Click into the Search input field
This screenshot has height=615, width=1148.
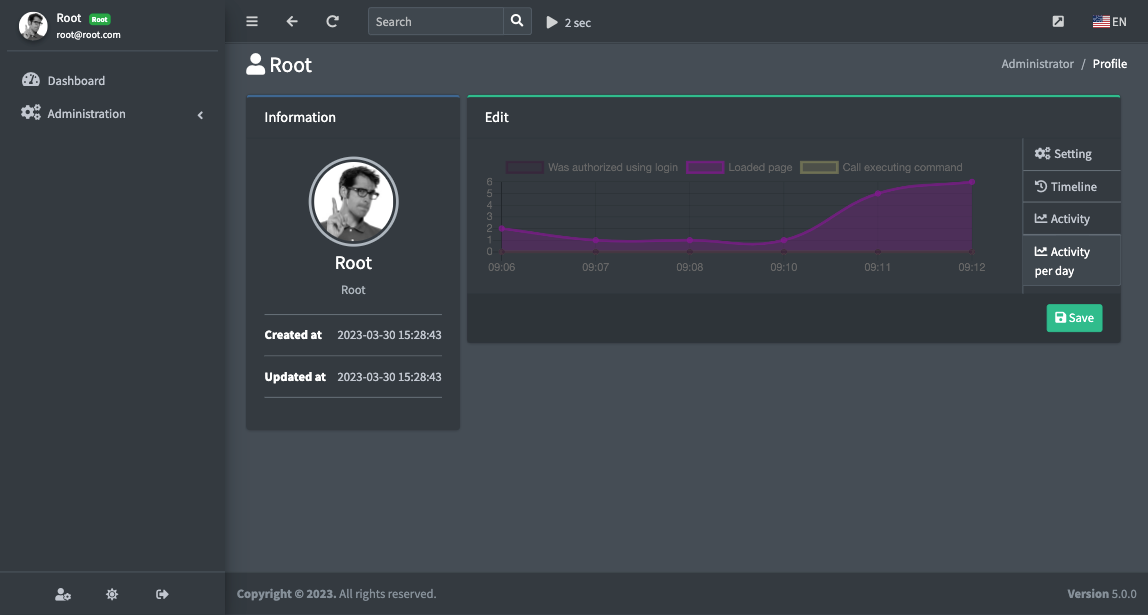[x=435, y=22]
